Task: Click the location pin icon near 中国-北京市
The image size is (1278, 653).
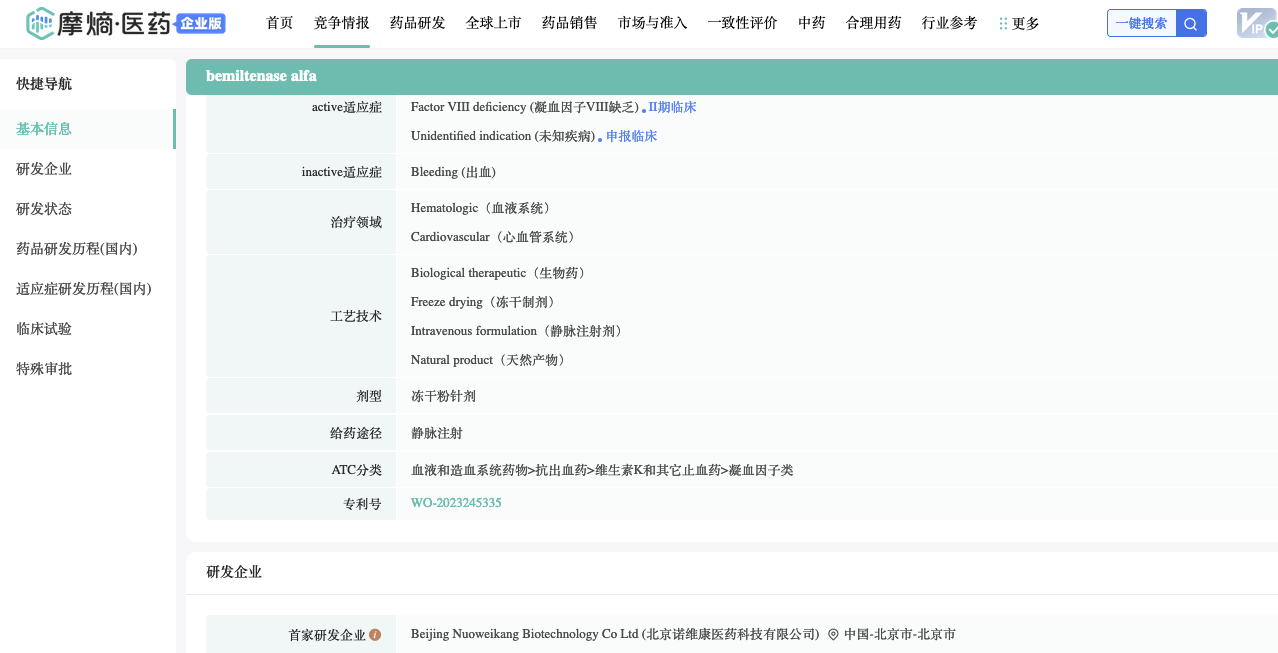Action: click(833, 634)
